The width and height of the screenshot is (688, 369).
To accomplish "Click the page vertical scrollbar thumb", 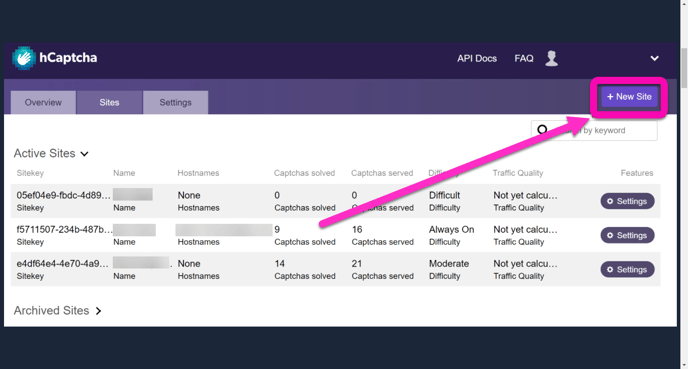I will point(684,68).
